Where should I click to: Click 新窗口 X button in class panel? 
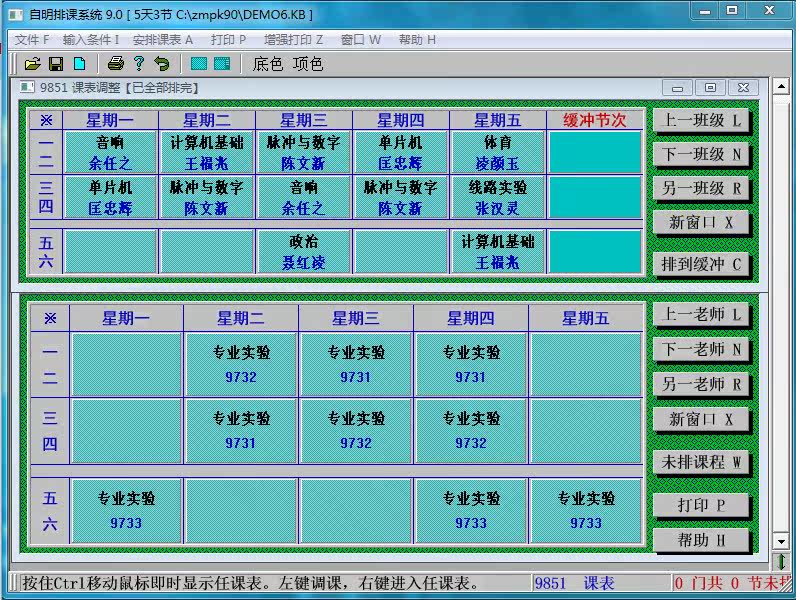coord(701,222)
